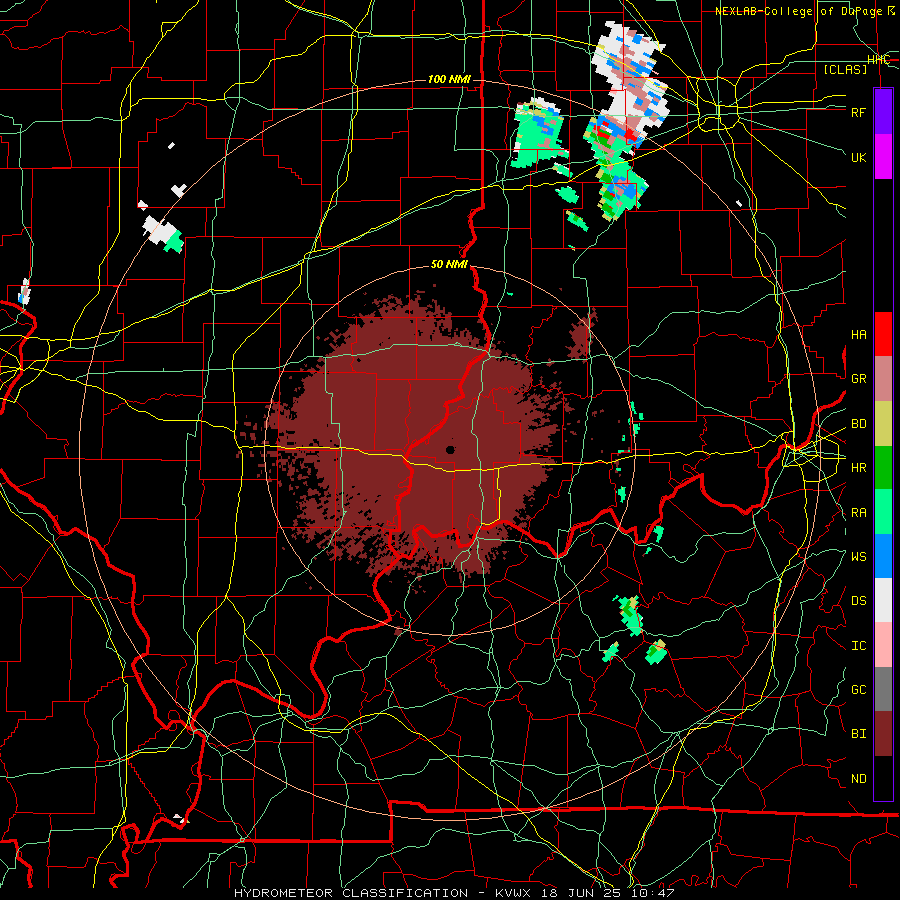Select the GC ground clutter gray swatch
Viewport: 900px width, 900px height.
coord(883,689)
